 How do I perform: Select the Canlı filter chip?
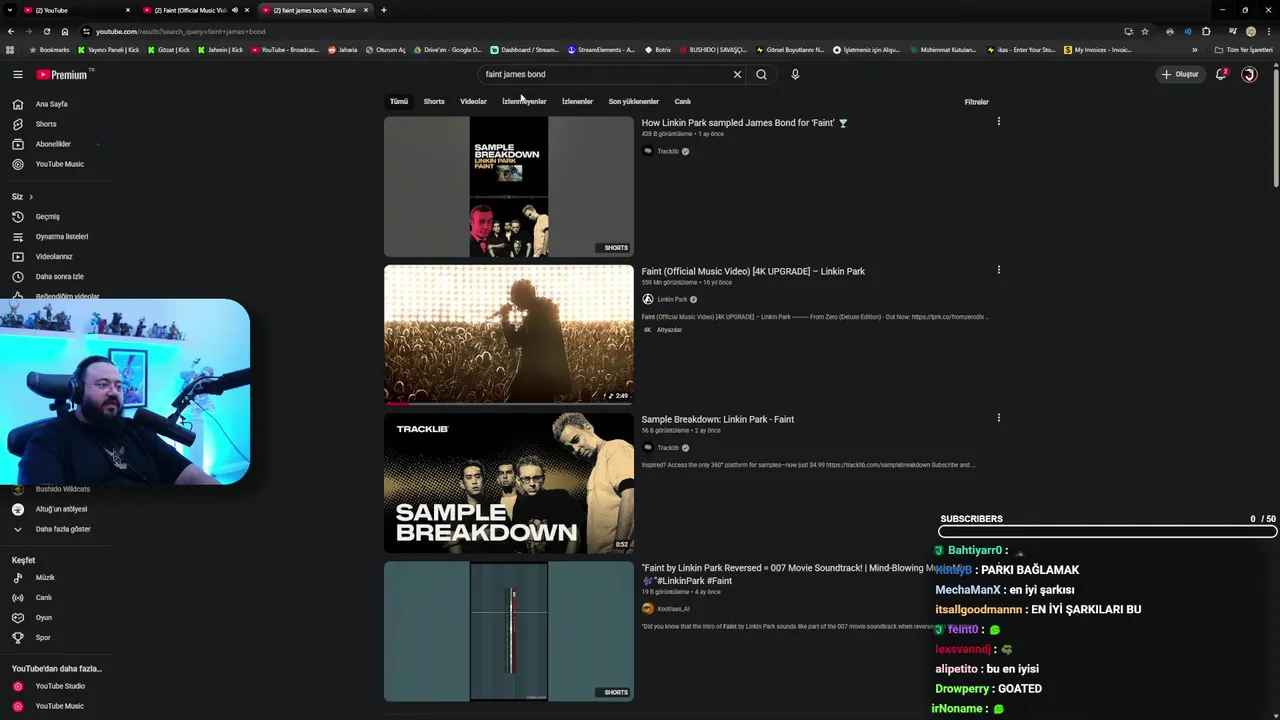[683, 101]
